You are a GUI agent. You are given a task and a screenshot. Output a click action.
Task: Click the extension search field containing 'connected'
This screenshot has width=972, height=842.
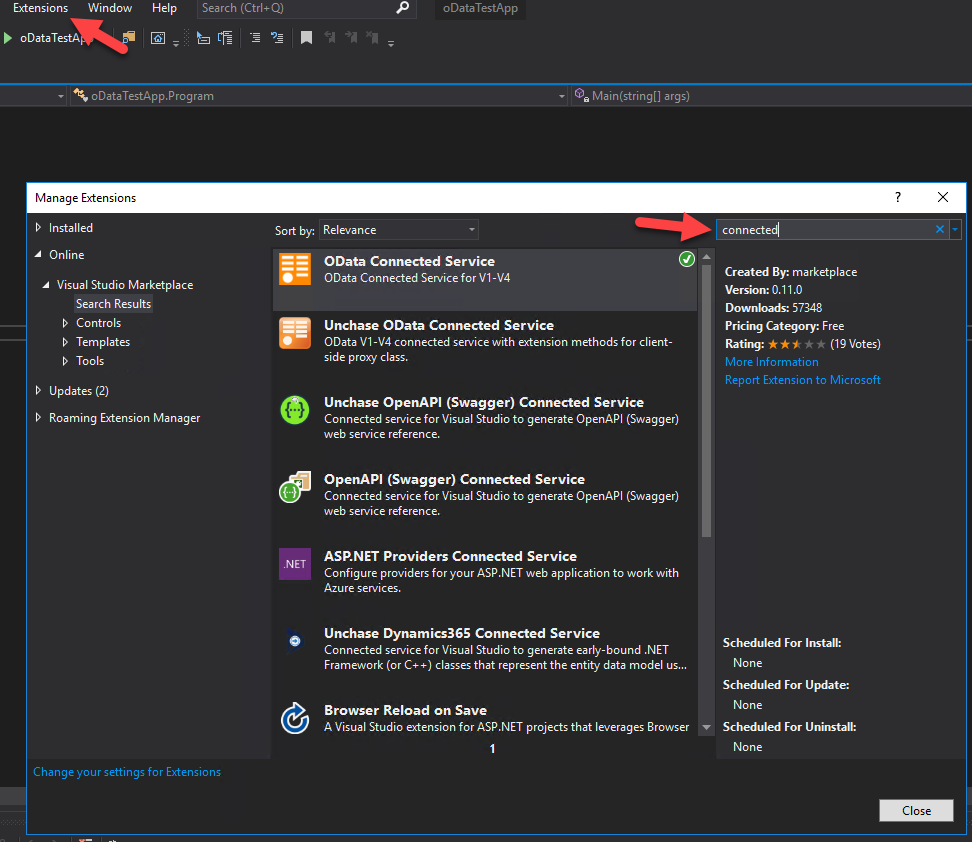click(825, 230)
